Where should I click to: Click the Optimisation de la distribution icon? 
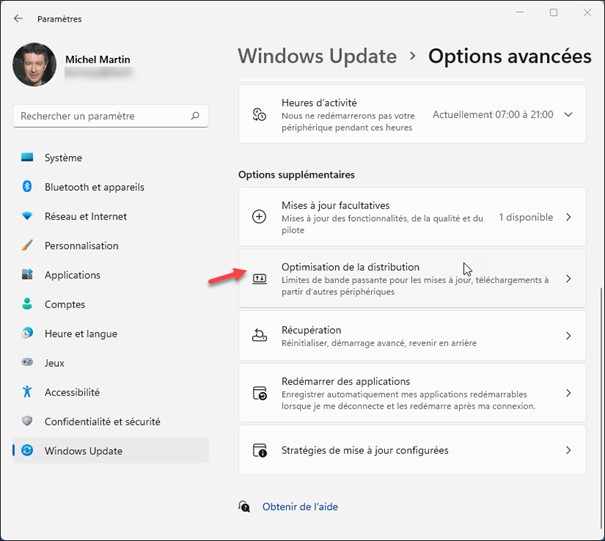coord(260,279)
